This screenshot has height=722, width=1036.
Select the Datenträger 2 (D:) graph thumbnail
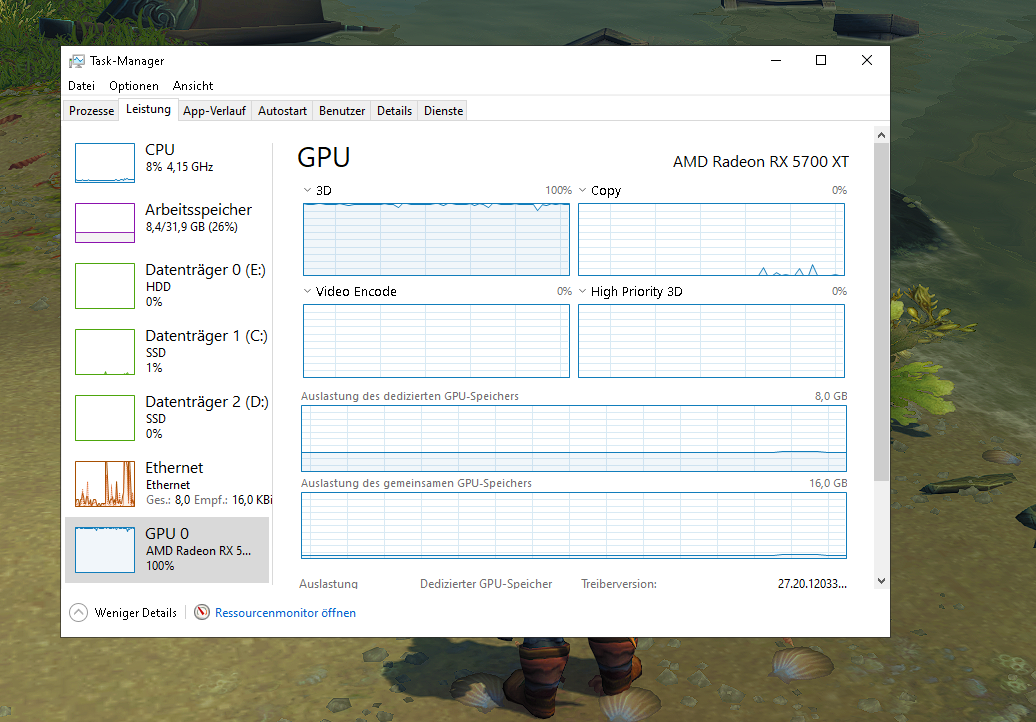(105, 418)
